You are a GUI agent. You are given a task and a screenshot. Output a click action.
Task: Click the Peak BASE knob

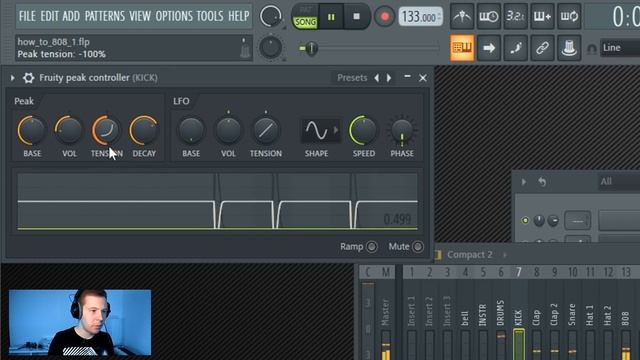pyautogui.click(x=31, y=131)
